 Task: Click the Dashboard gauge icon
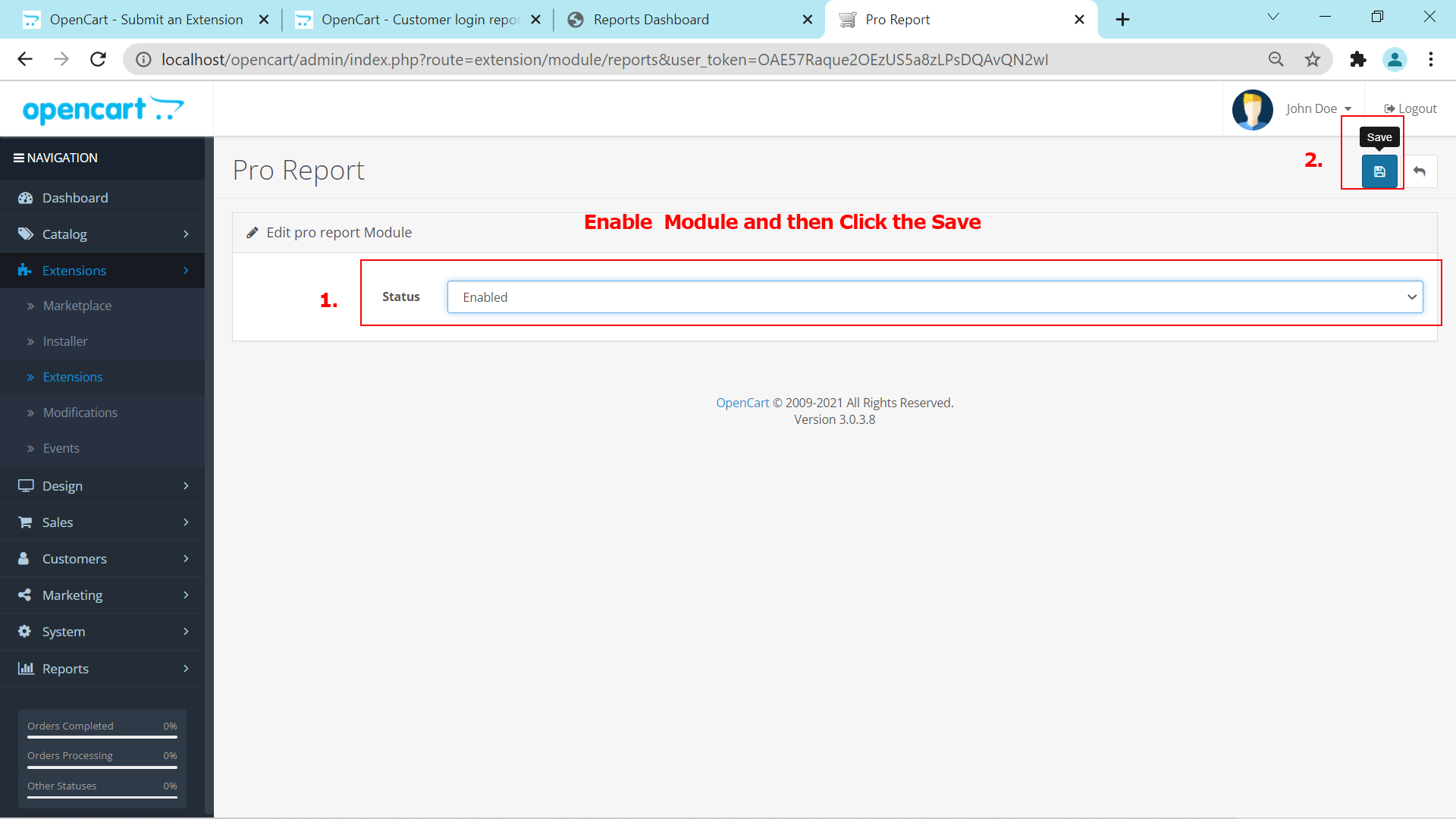click(x=25, y=198)
